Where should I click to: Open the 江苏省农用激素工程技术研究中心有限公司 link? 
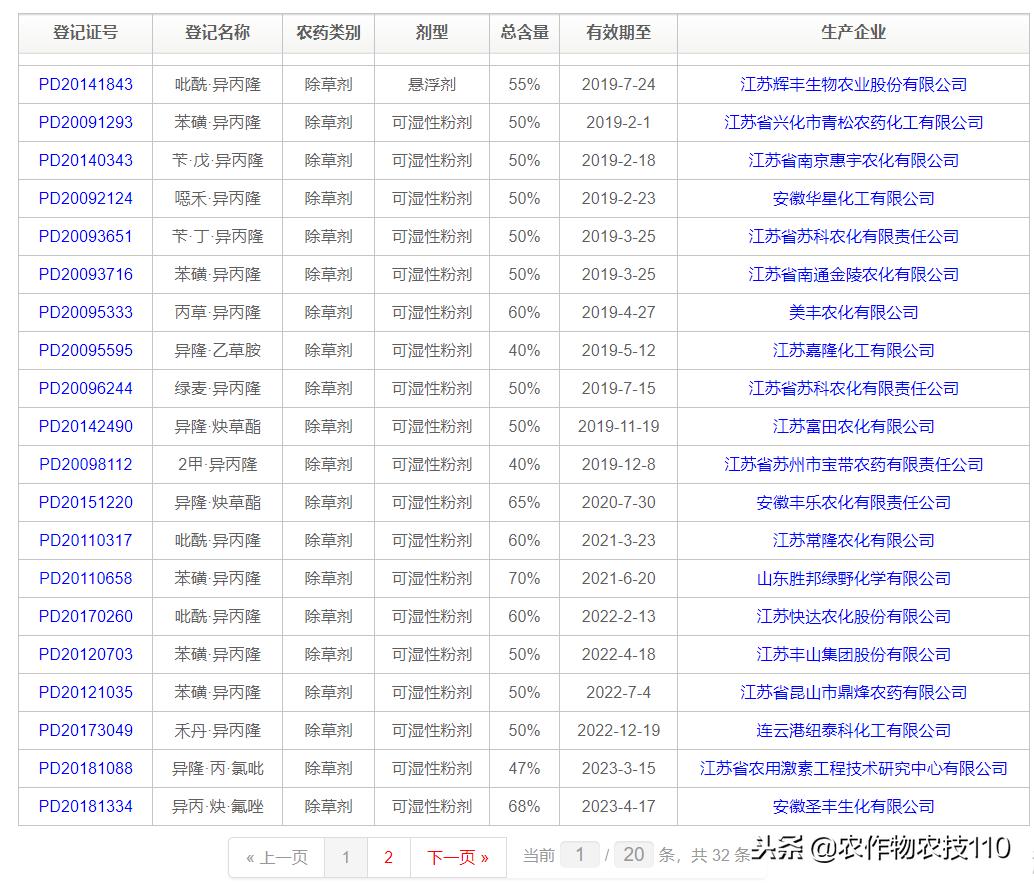tap(851, 769)
